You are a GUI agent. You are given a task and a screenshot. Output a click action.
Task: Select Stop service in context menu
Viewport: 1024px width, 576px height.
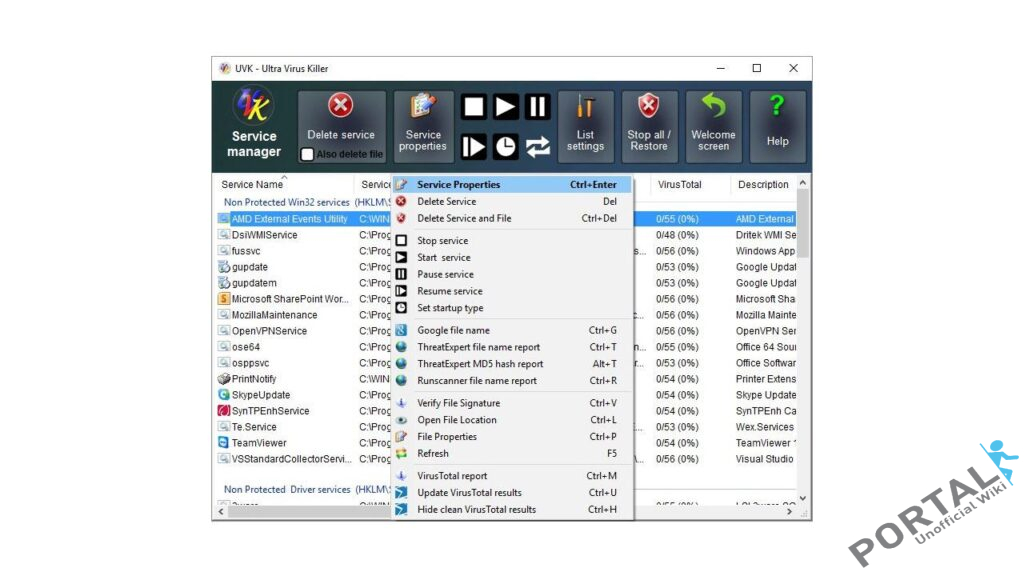coord(513,240)
